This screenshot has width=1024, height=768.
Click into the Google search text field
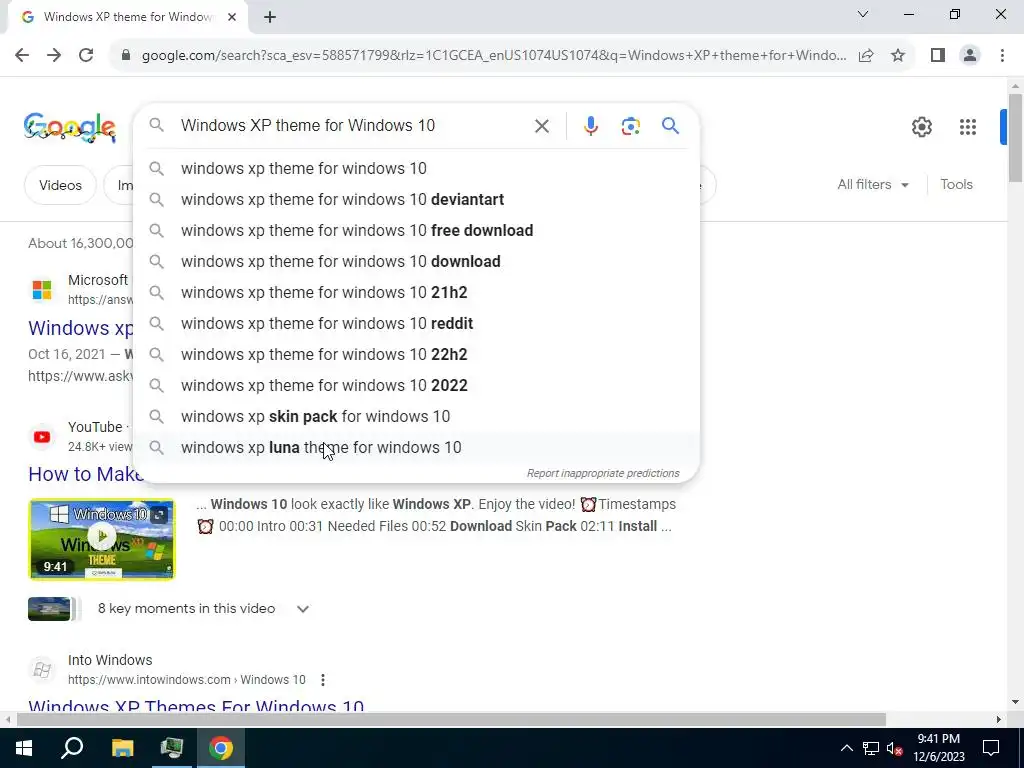353,125
